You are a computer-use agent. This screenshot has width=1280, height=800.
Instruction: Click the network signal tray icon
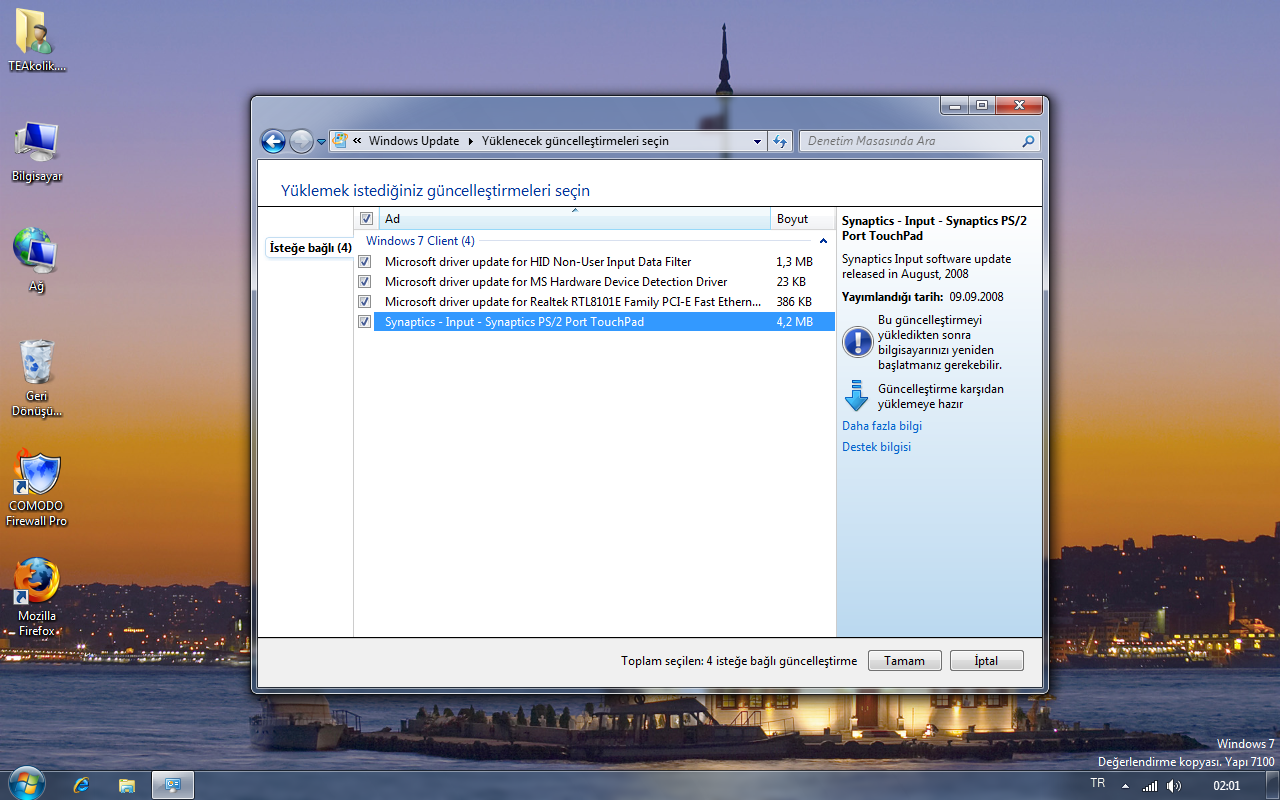[x=1150, y=786]
